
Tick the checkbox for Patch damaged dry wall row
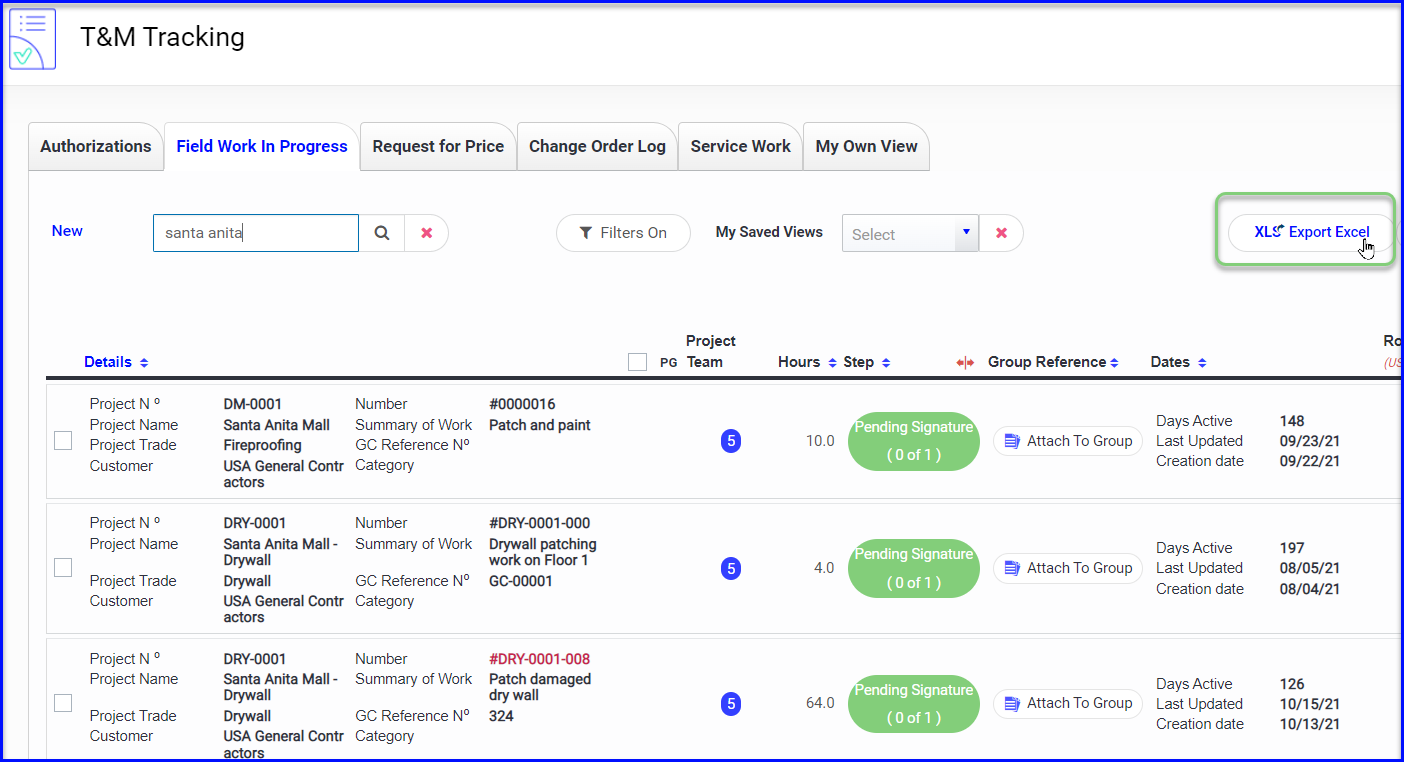(x=63, y=703)
